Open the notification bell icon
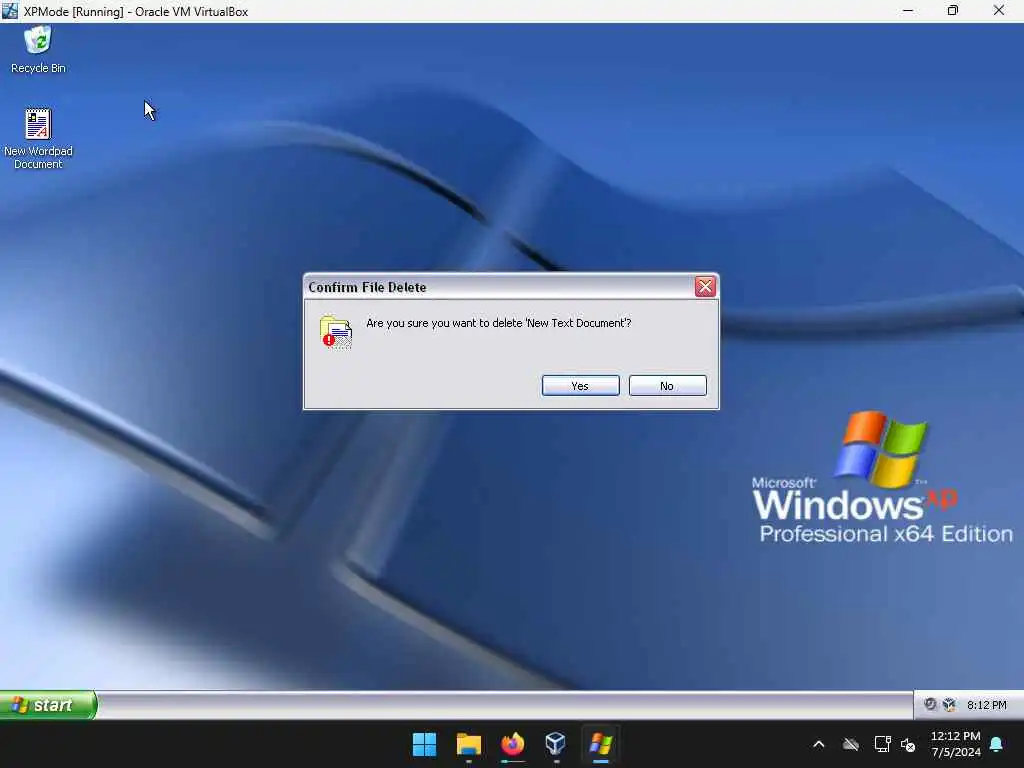The height and width of the screenshot is (768, 1024). point(996,744)
